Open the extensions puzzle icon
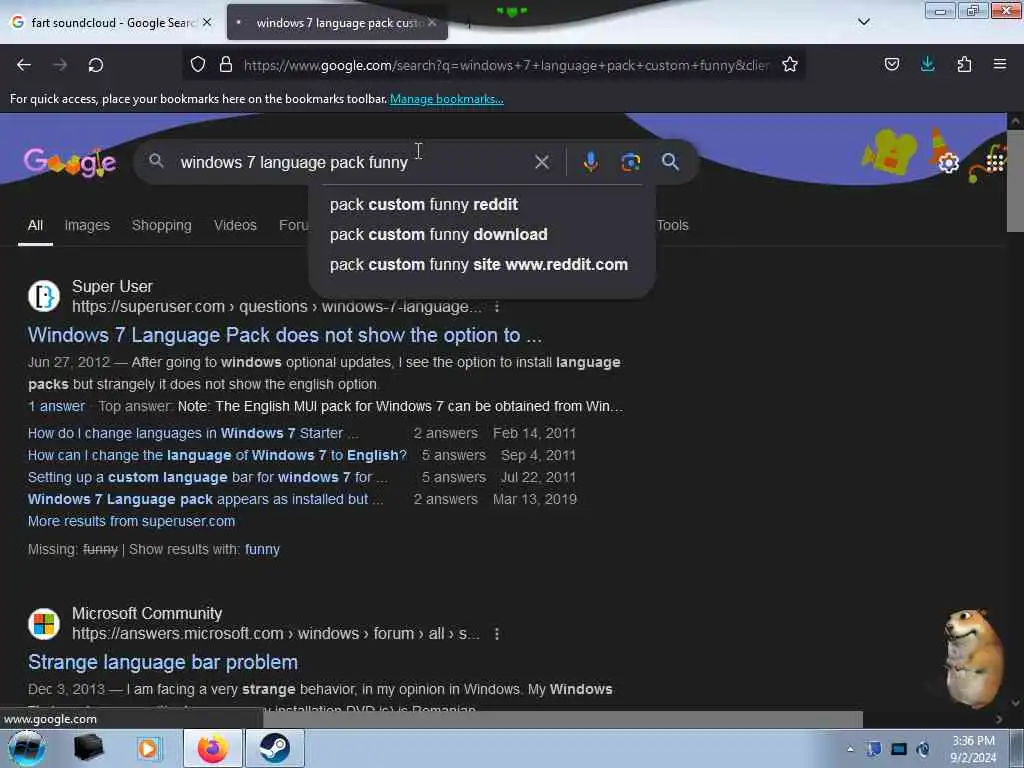 click(x=964, y=65)
